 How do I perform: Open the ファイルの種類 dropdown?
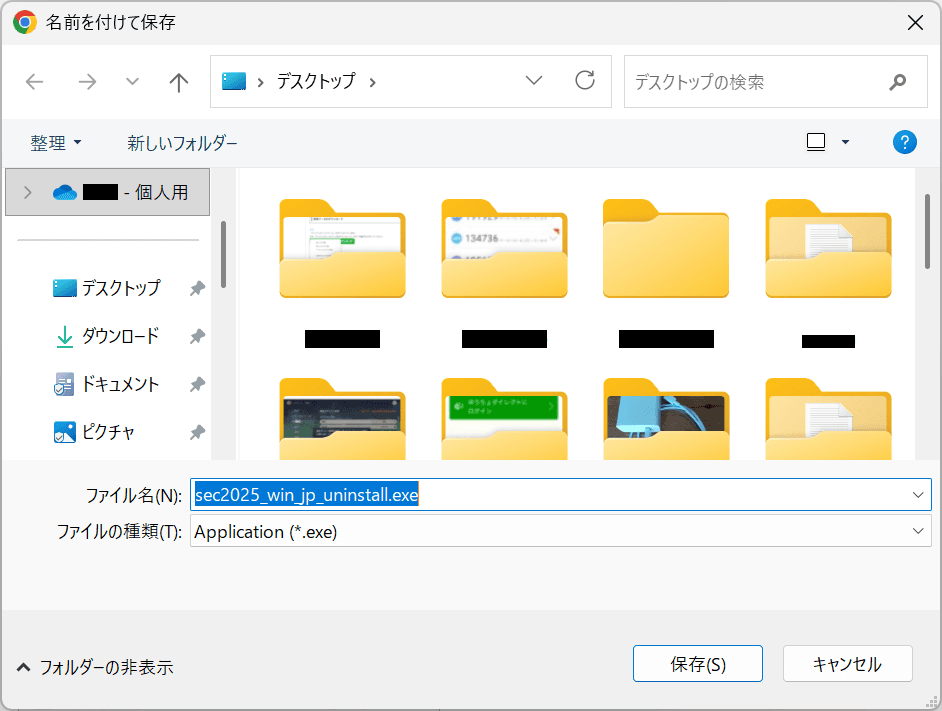(x=918, y=531)
